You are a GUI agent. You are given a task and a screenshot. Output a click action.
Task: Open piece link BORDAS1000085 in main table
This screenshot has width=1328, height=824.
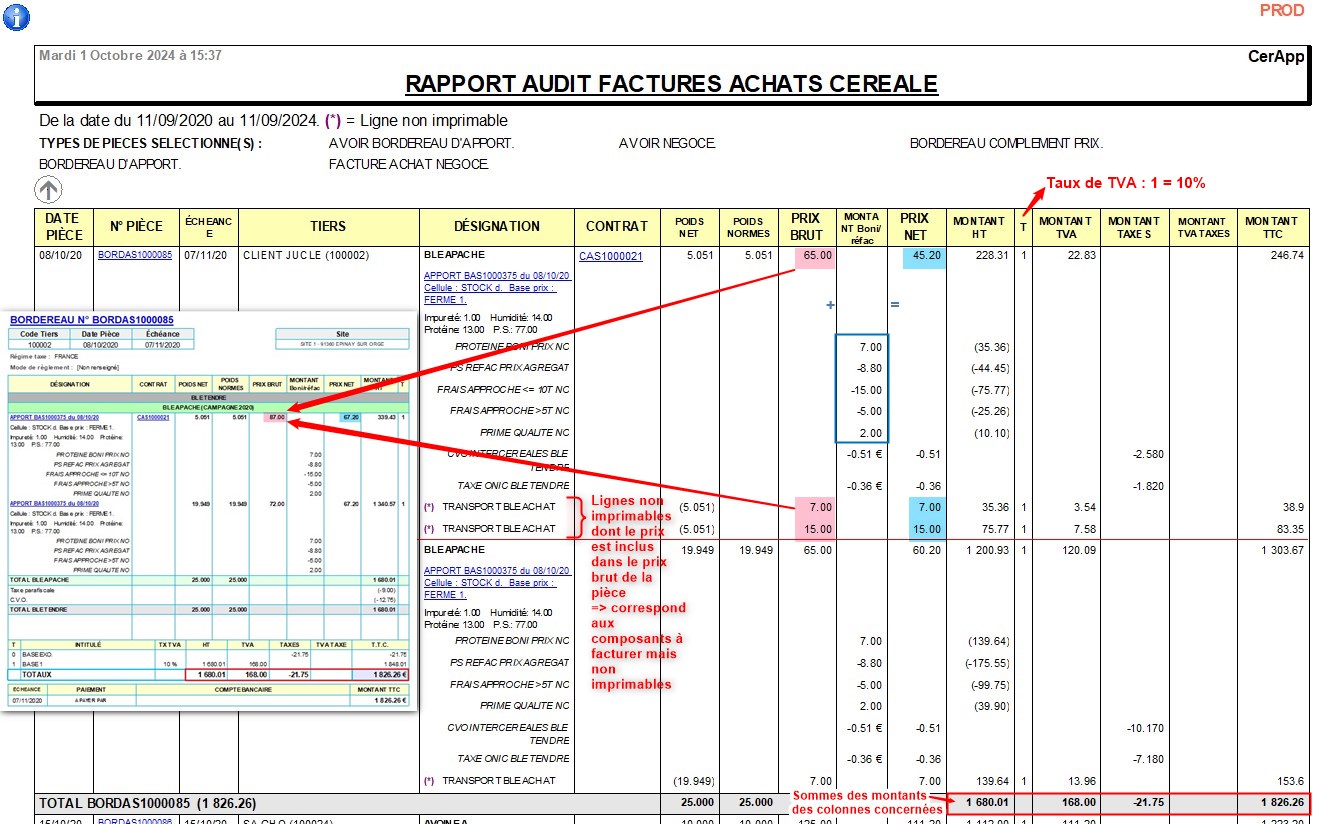(x=134, y=256)
